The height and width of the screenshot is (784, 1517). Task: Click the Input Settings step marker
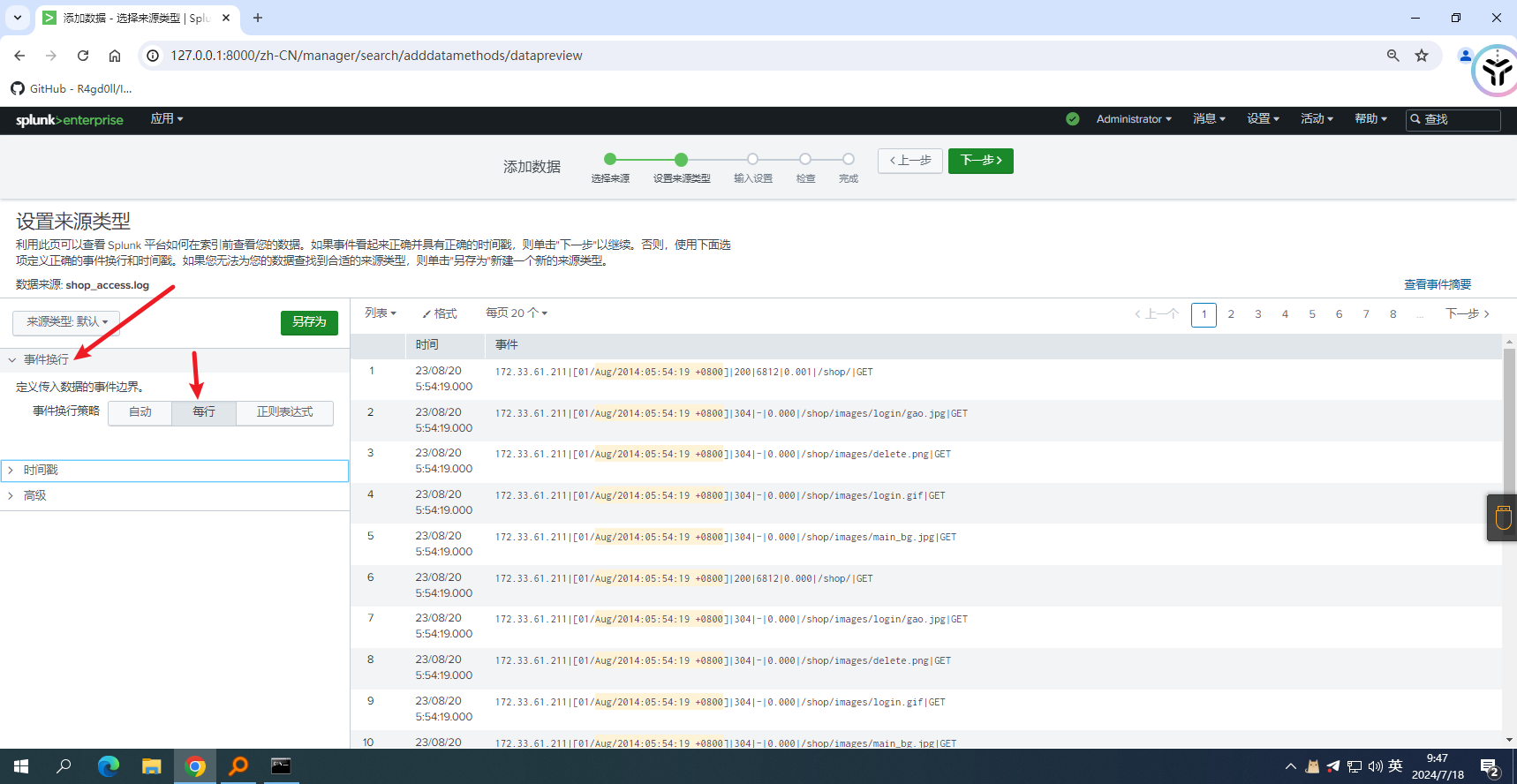[752, 160]
